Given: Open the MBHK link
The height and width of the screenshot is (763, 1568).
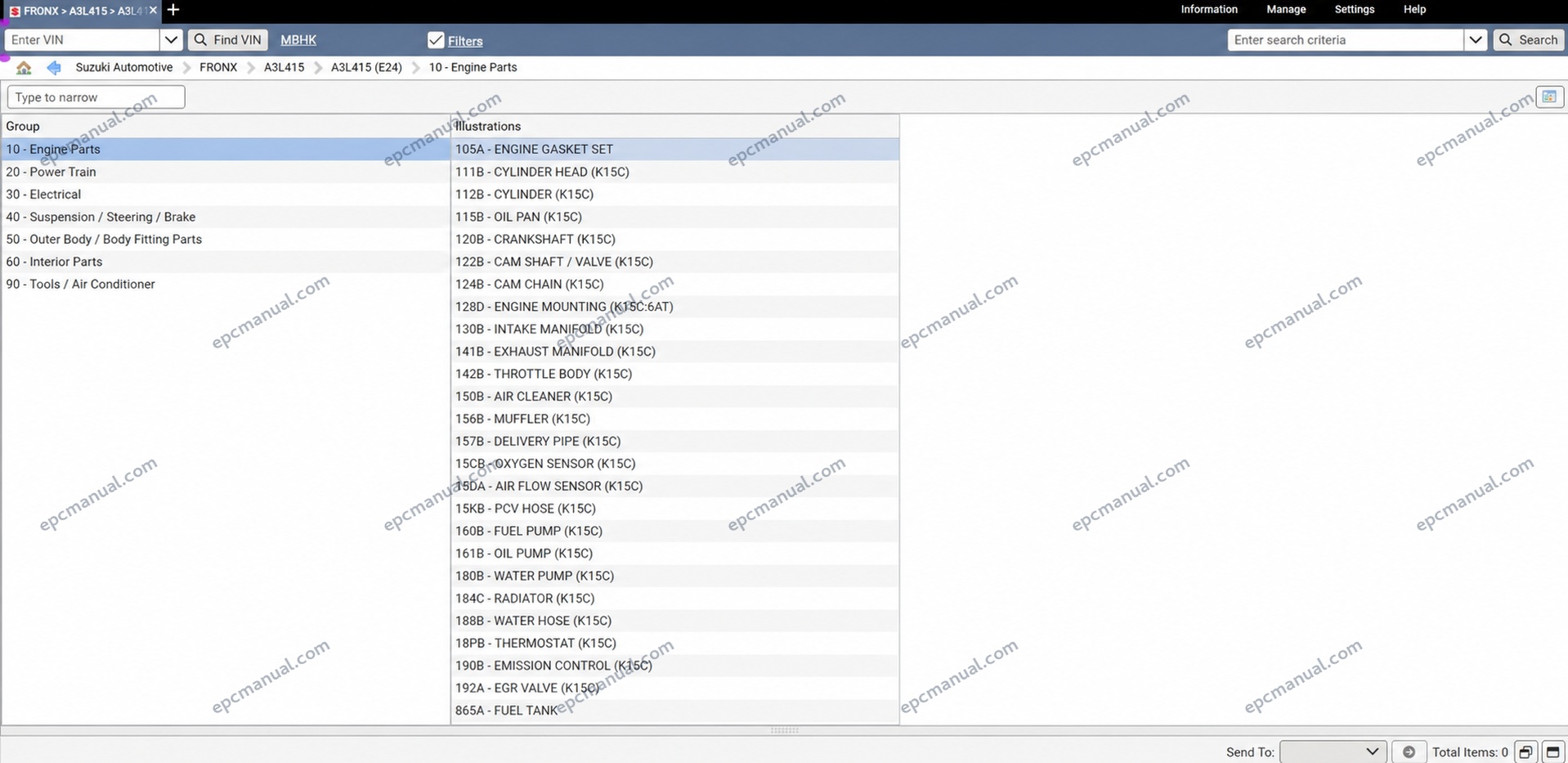Looking at the screenshot, I should [298, 40].
